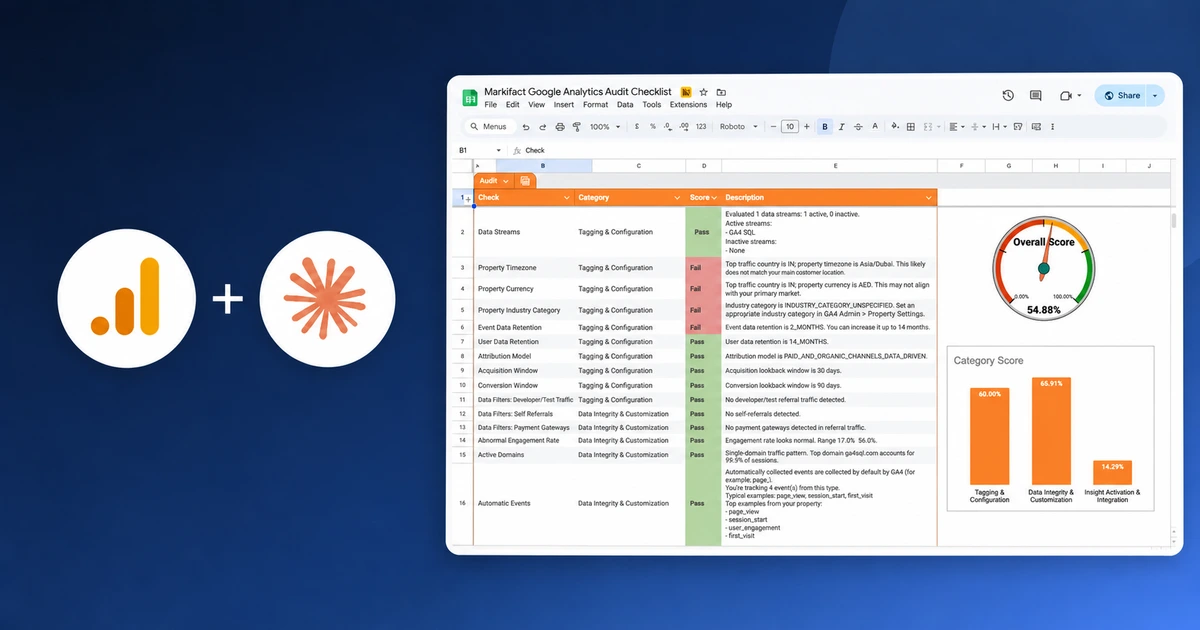Decrease decimal places icon
Image resolution: width=1200 pixels, height=630 pixels.
(667, 127)
